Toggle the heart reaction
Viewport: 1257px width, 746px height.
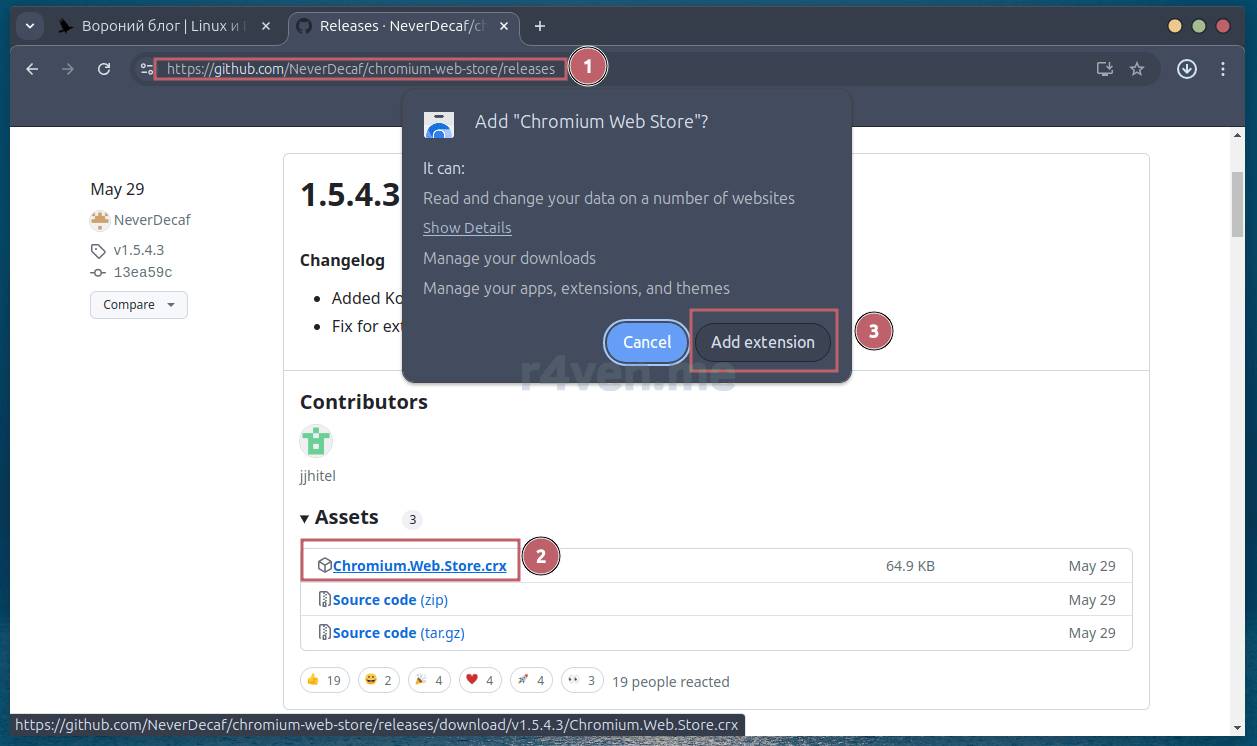pyautogui.click(x=480, y=681)
